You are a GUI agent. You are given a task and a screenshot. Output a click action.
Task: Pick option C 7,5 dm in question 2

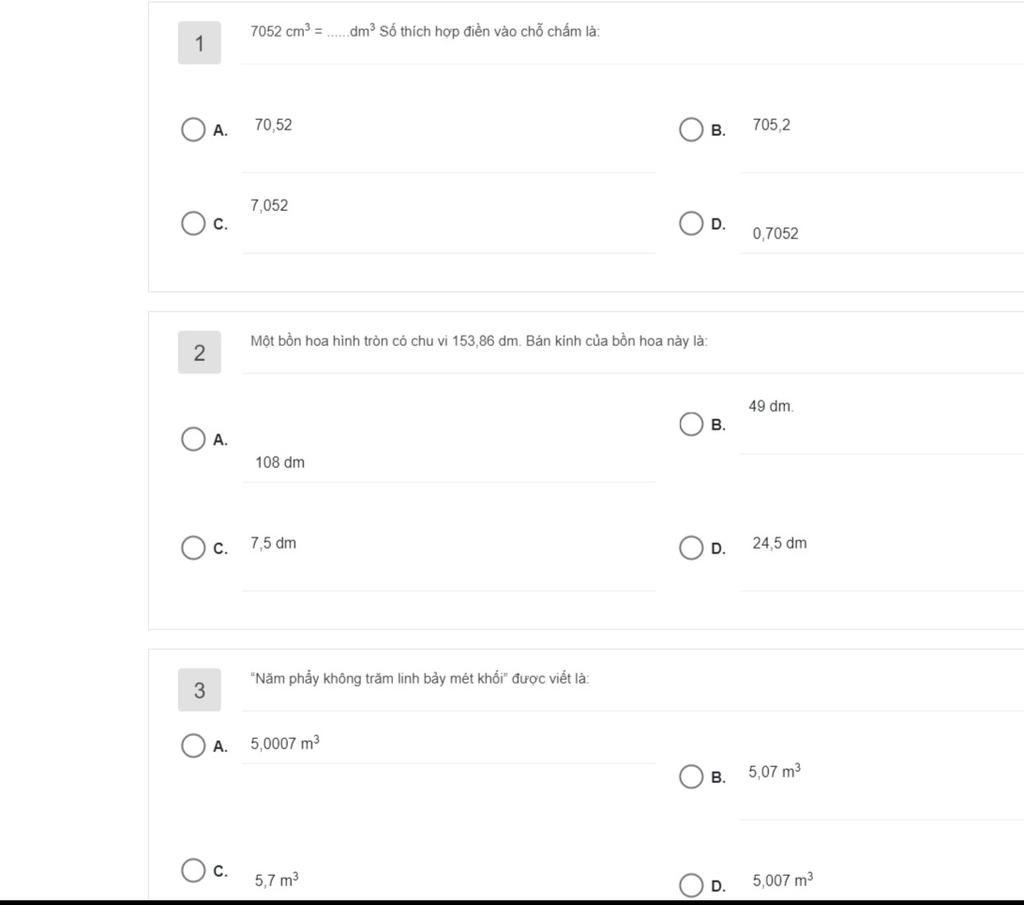[193, 547]
